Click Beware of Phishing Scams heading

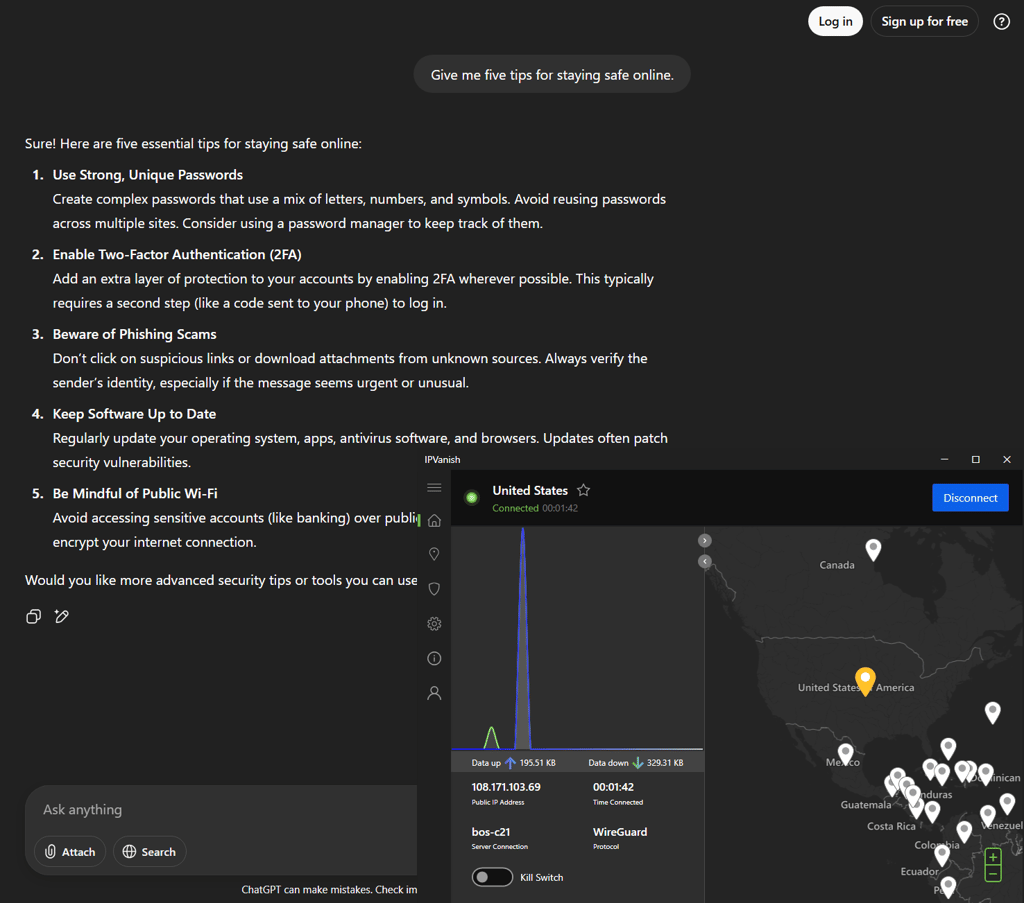pos(135,334)
